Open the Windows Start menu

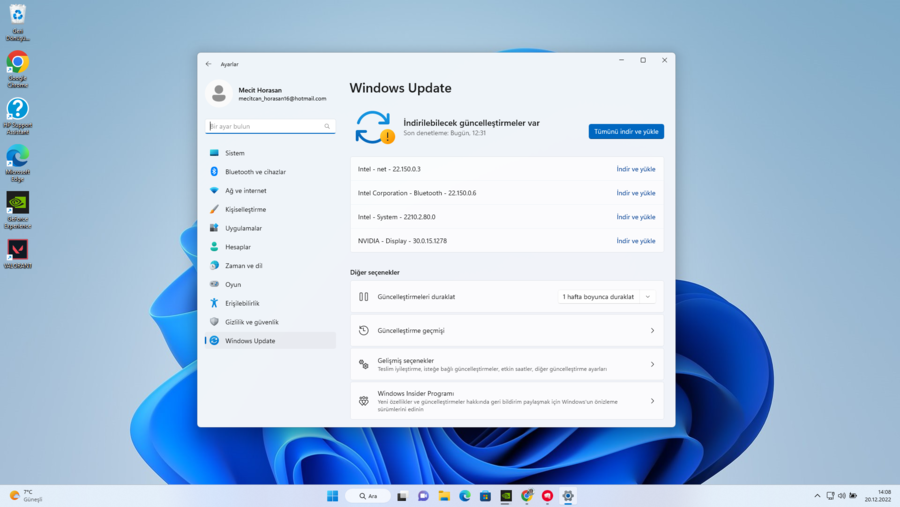(x=332, y=496)
